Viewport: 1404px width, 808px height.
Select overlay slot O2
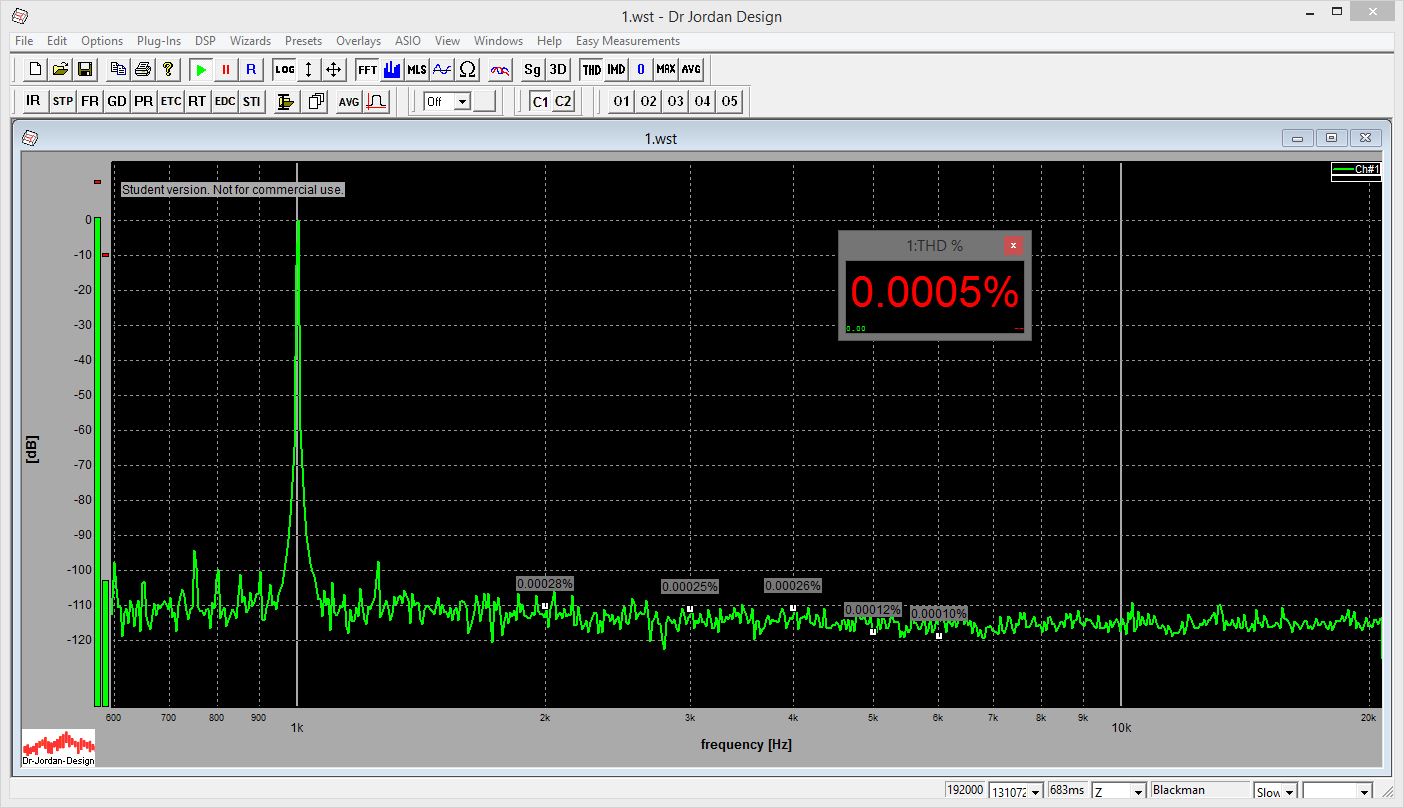(x=649, y=101)
